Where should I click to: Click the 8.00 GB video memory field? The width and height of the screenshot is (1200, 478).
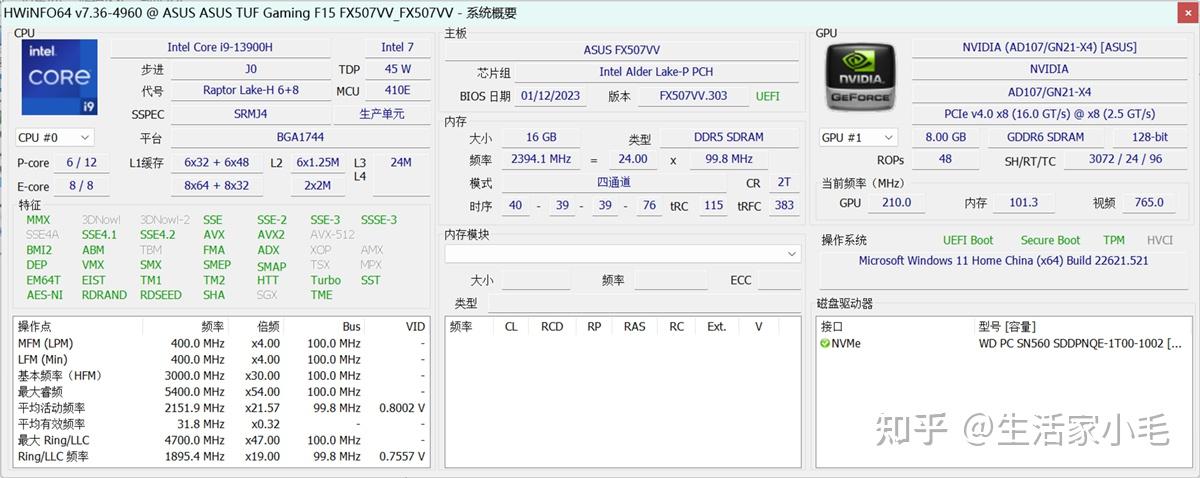tap(945, 137)
